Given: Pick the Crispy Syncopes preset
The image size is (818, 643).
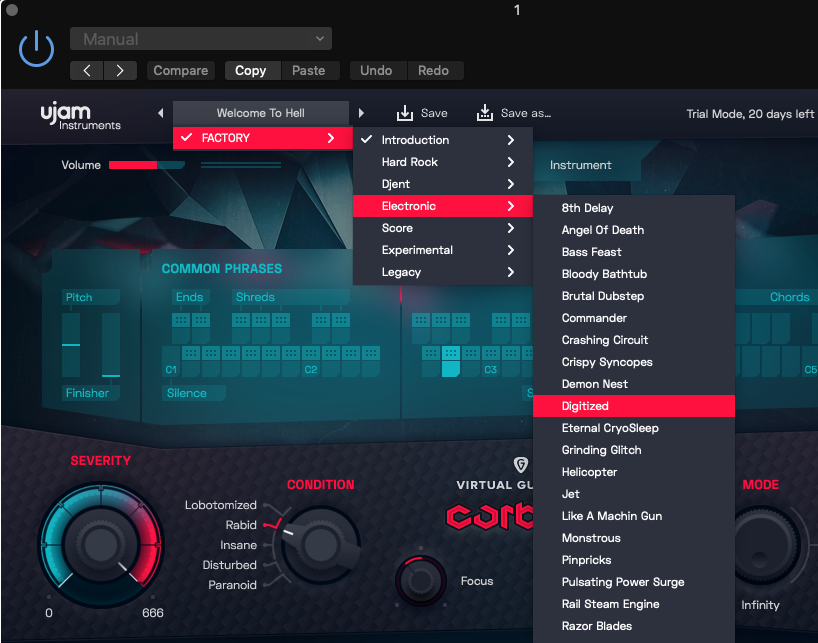Looking at the screenshot, I should coord(634,362).
